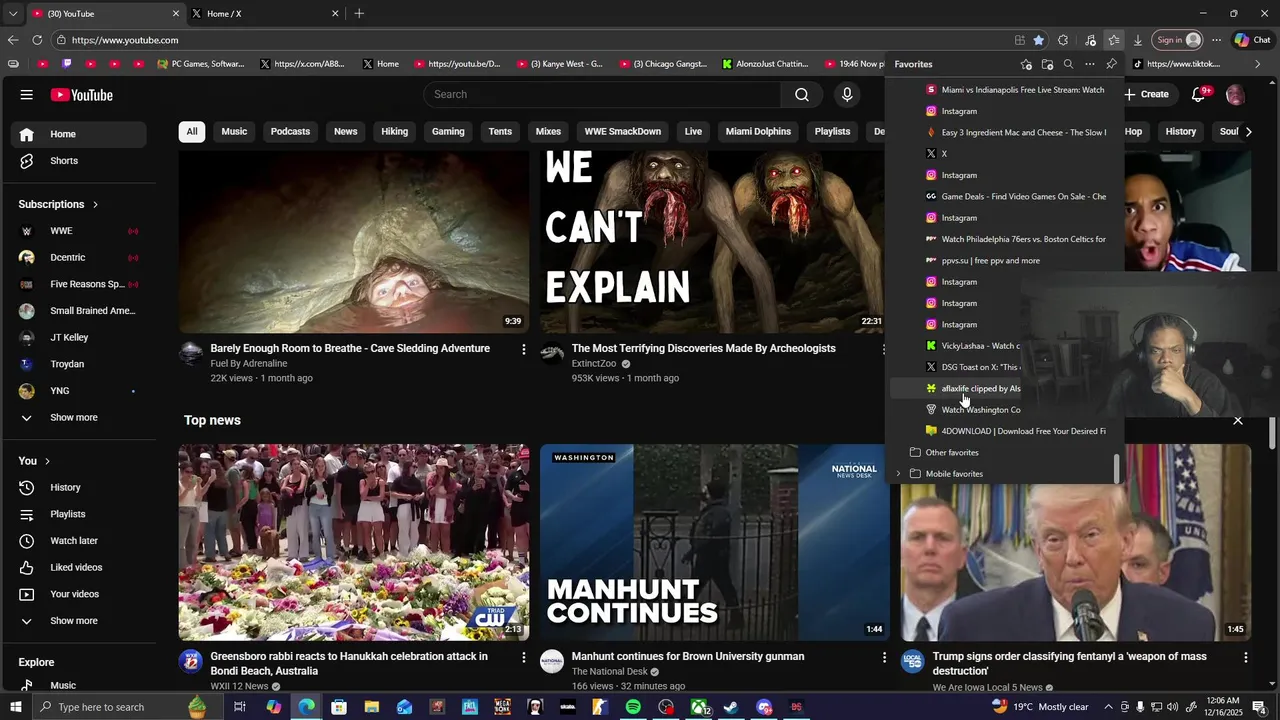
Task: Open more actions for Cave Sledding video
Action: click(523, 349)
